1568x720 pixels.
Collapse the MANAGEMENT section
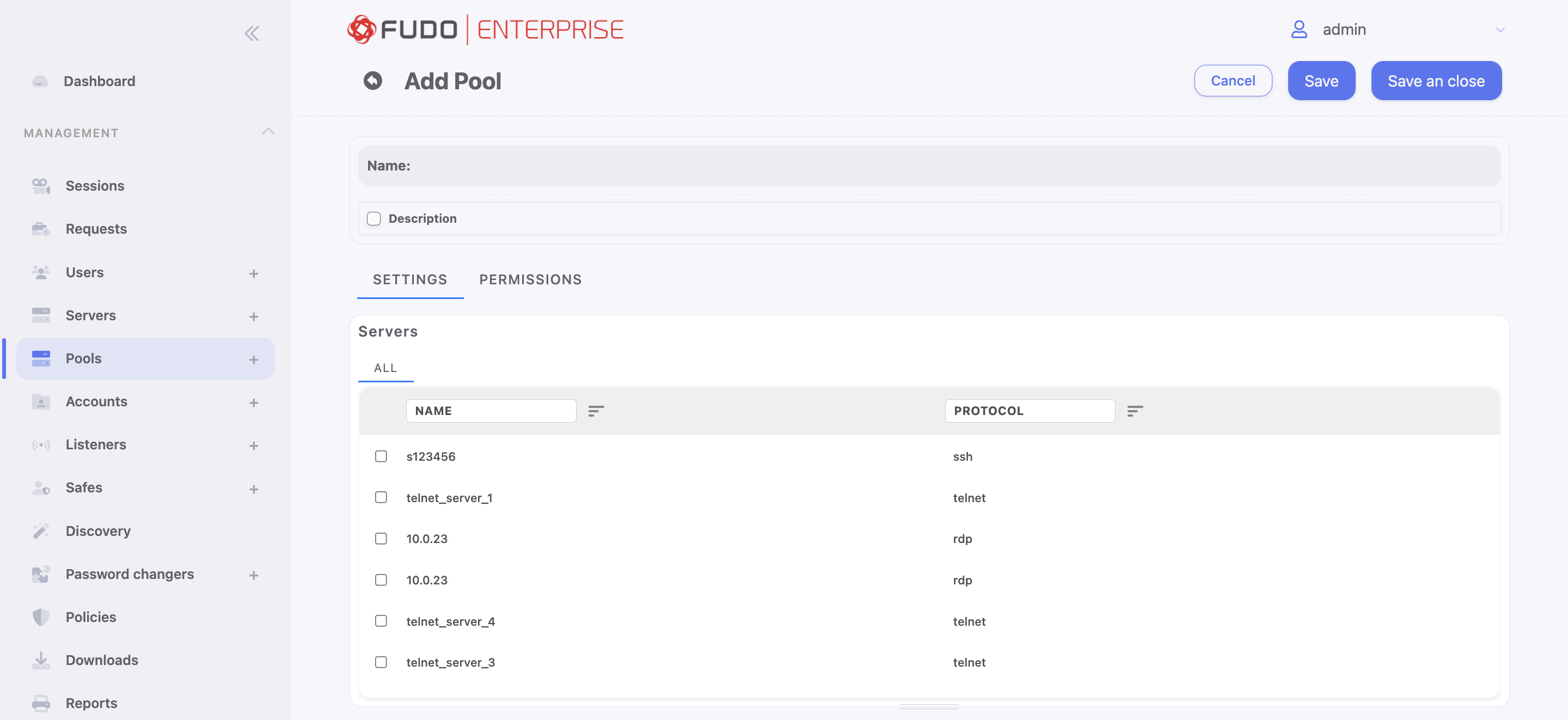(268, 132)
